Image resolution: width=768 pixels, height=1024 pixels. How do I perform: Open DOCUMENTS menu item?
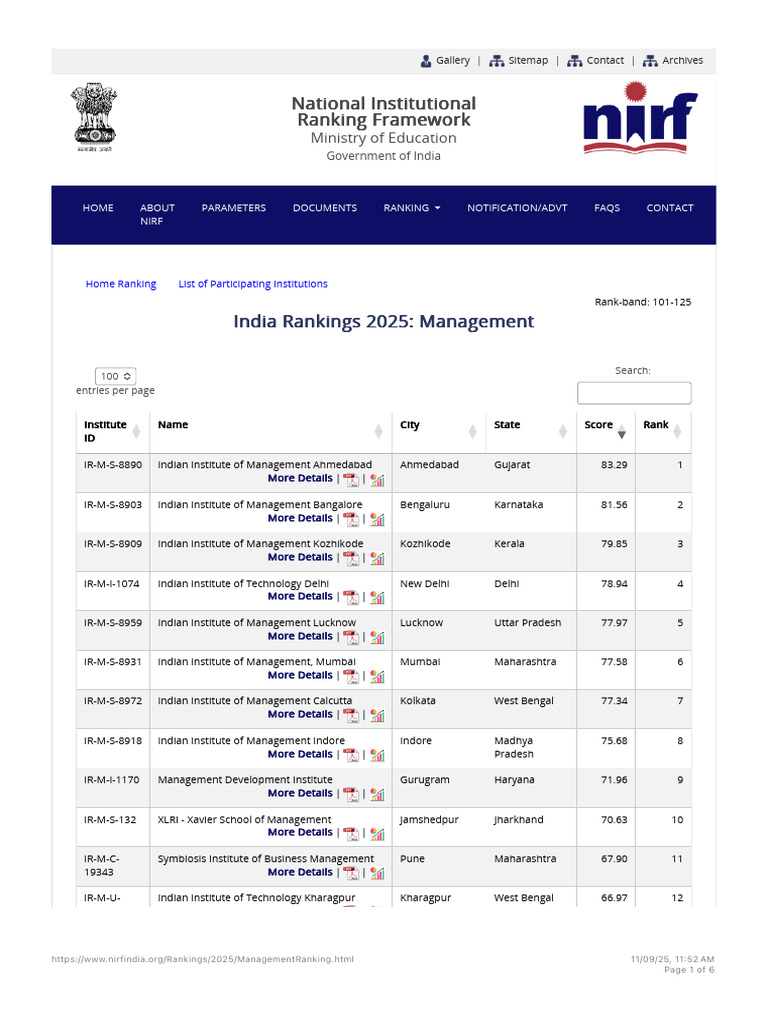click(x=325, y=208)
